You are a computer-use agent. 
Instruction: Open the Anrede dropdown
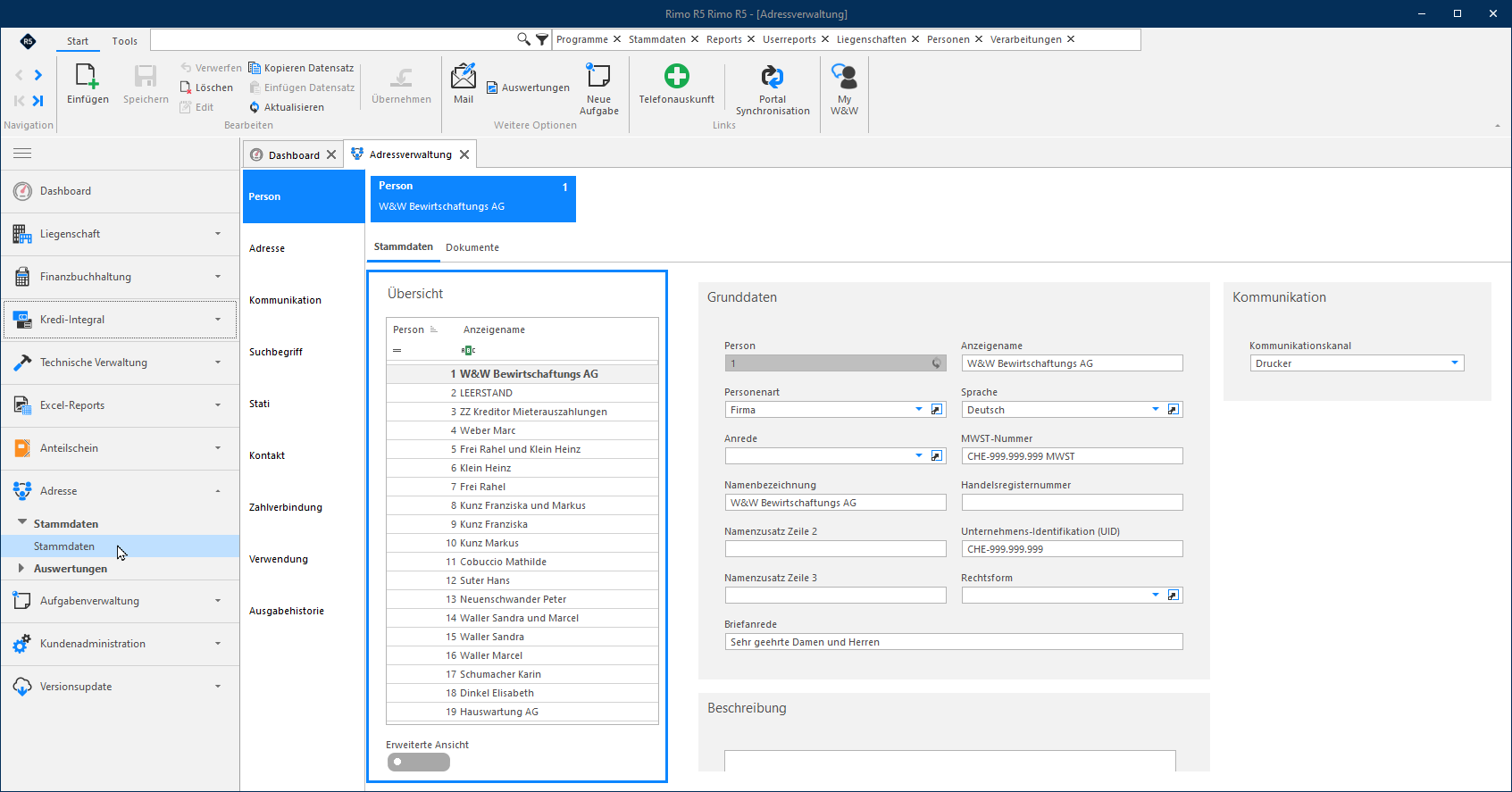coord(919,456)
